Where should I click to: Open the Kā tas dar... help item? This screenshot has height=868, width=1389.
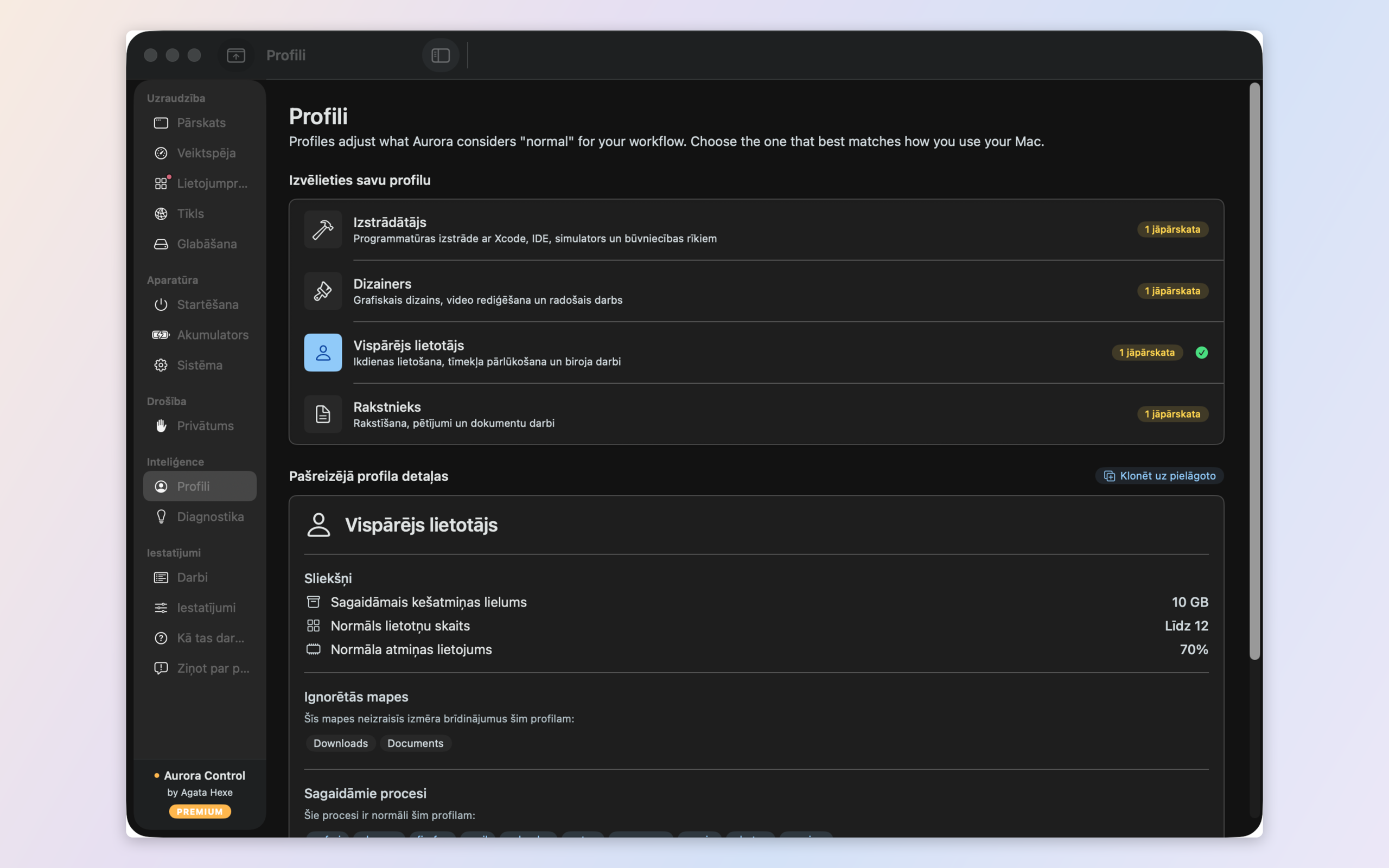(x=200, y=638)
